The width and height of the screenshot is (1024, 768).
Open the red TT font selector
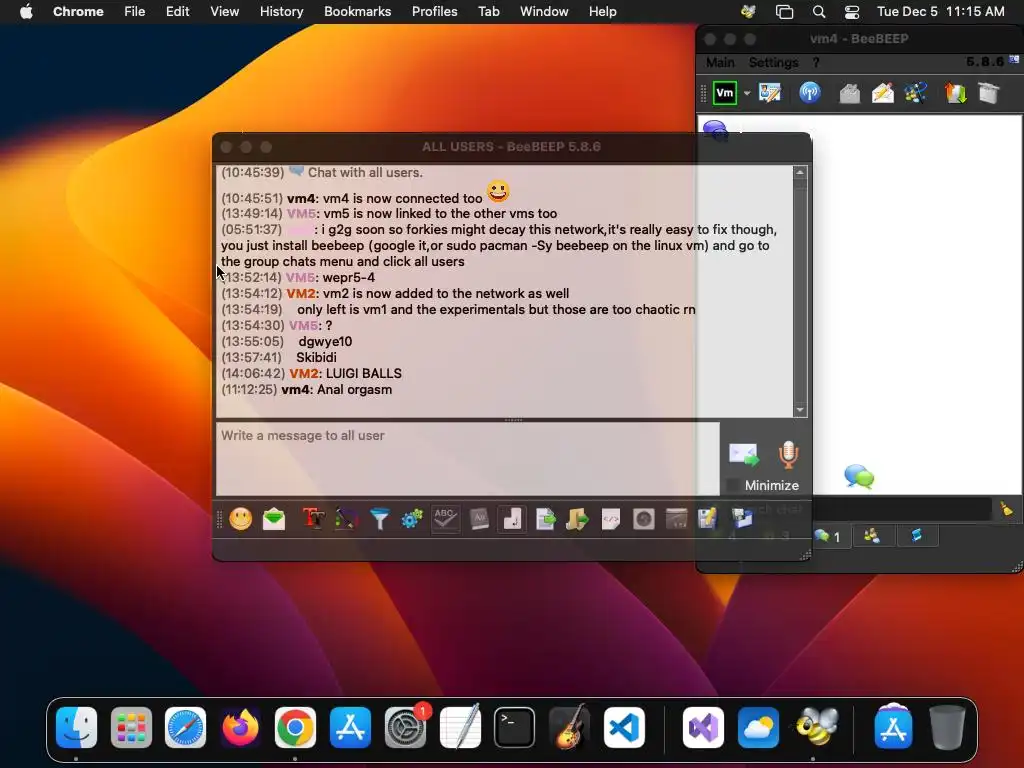(313, 519)
